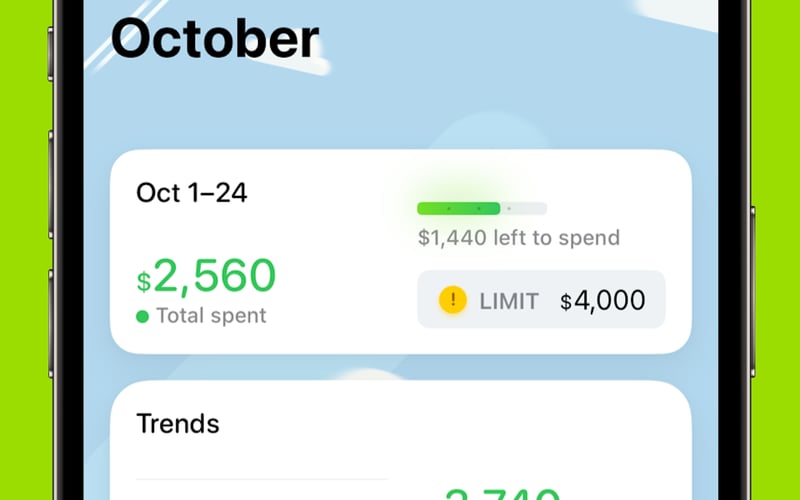Tap the partially visible green Trends amount
Screen dimensions: 800x500
tap(500, 493)
